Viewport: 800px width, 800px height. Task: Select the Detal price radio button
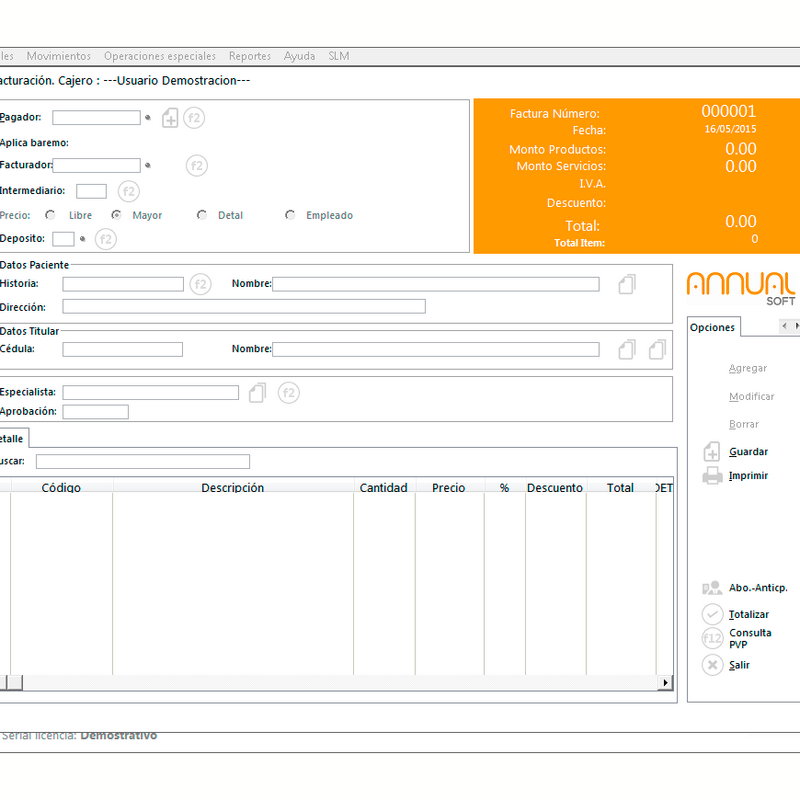coord(202,215)
